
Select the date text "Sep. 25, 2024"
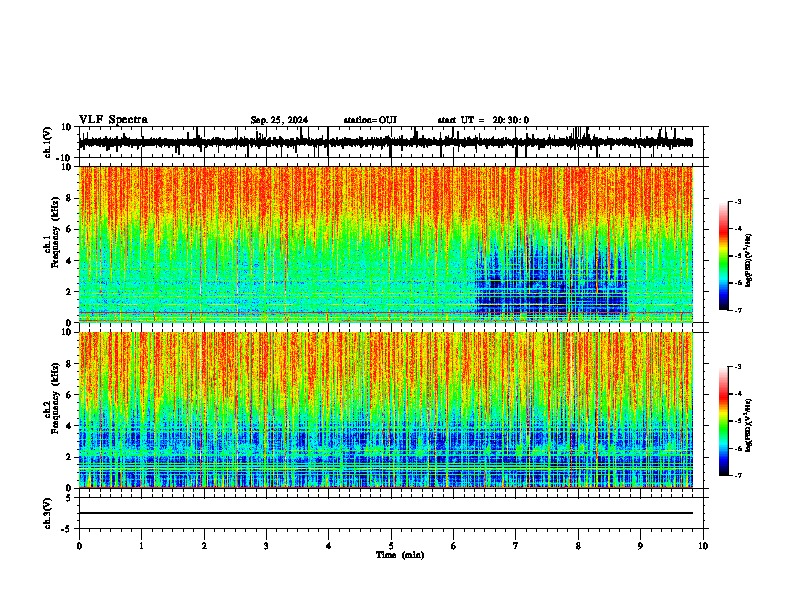coord(279,120)
